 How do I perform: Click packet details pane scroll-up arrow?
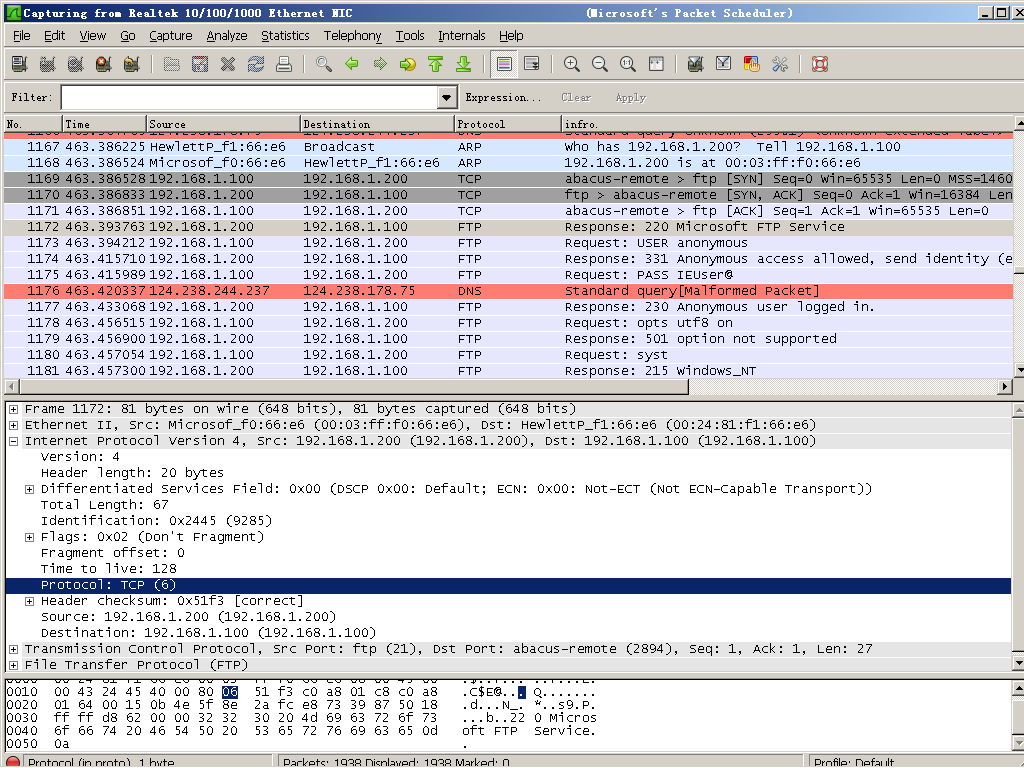coord(1018,410)
